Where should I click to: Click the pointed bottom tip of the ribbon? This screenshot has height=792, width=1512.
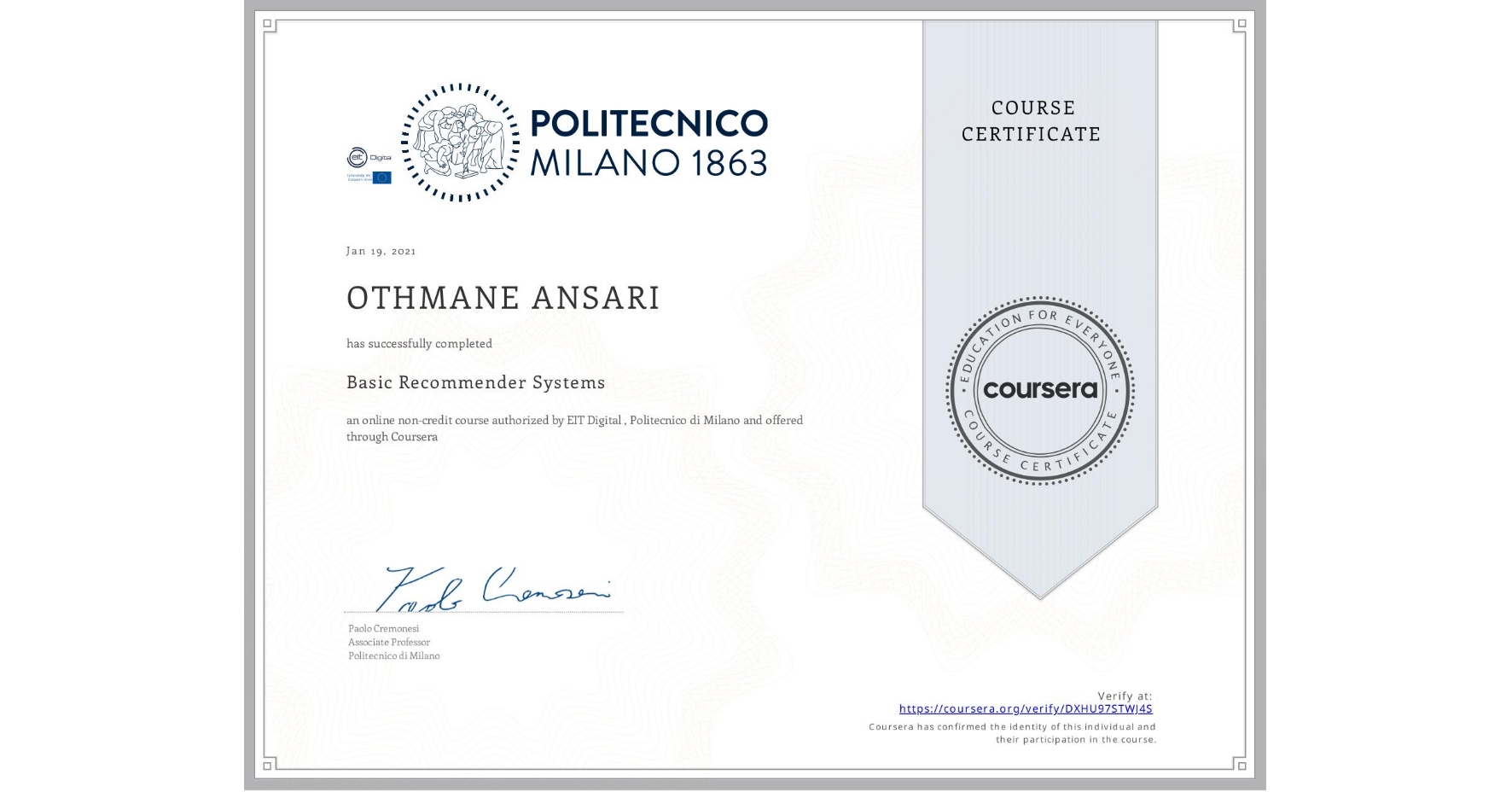(x=1040, y=597)
